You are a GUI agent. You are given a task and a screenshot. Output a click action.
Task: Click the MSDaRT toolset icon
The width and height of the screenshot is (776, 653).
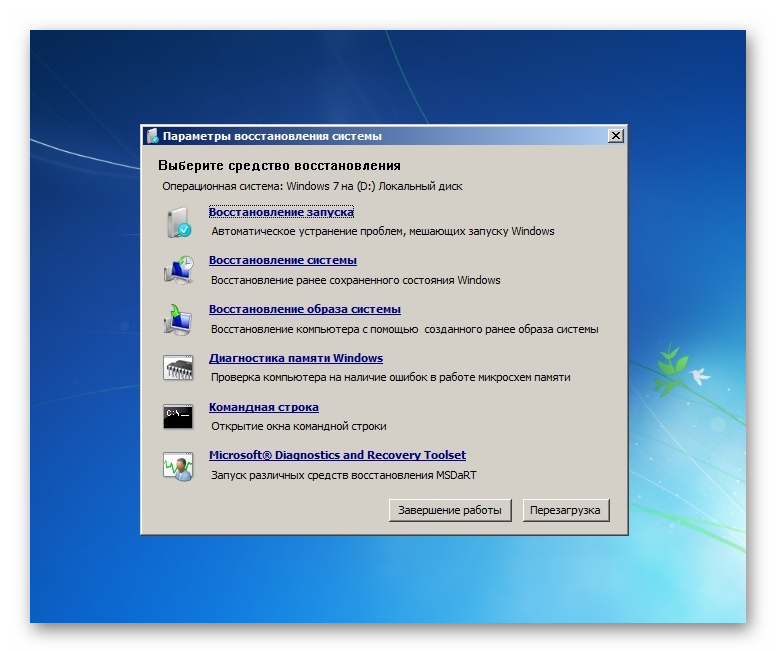coord(178,466)
